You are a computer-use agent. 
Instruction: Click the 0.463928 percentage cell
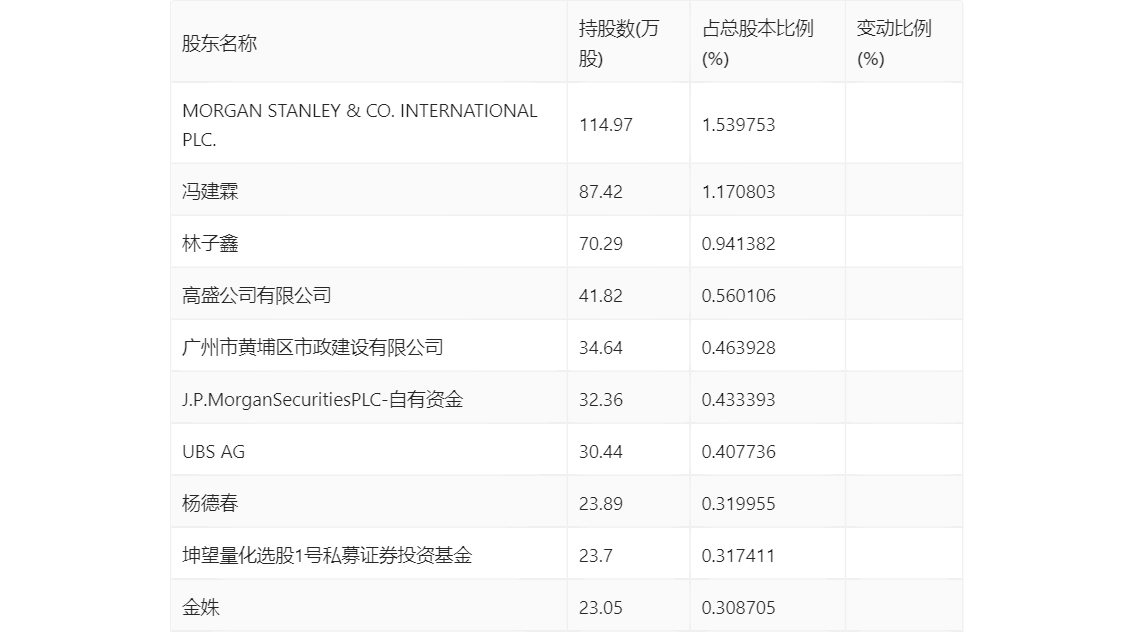(x=738, y=348)
